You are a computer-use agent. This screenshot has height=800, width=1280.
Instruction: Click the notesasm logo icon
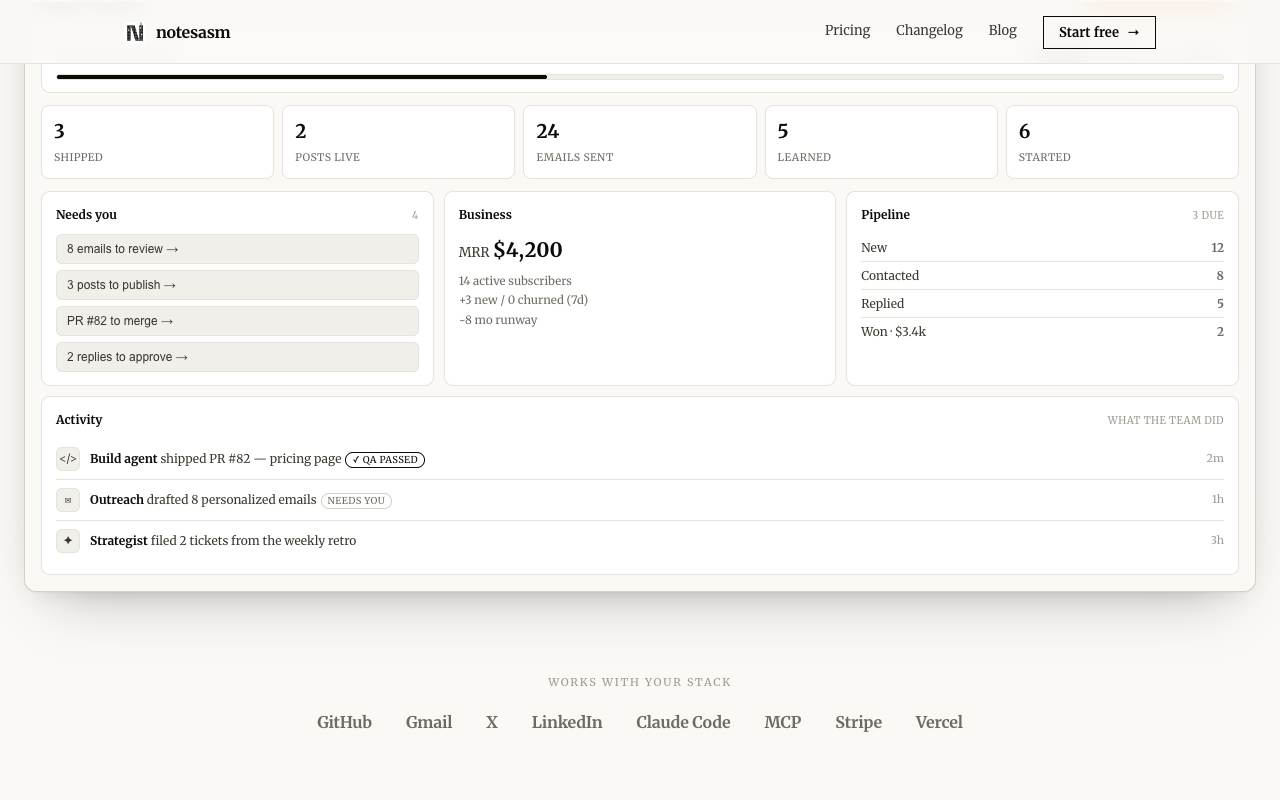point(135,32)
